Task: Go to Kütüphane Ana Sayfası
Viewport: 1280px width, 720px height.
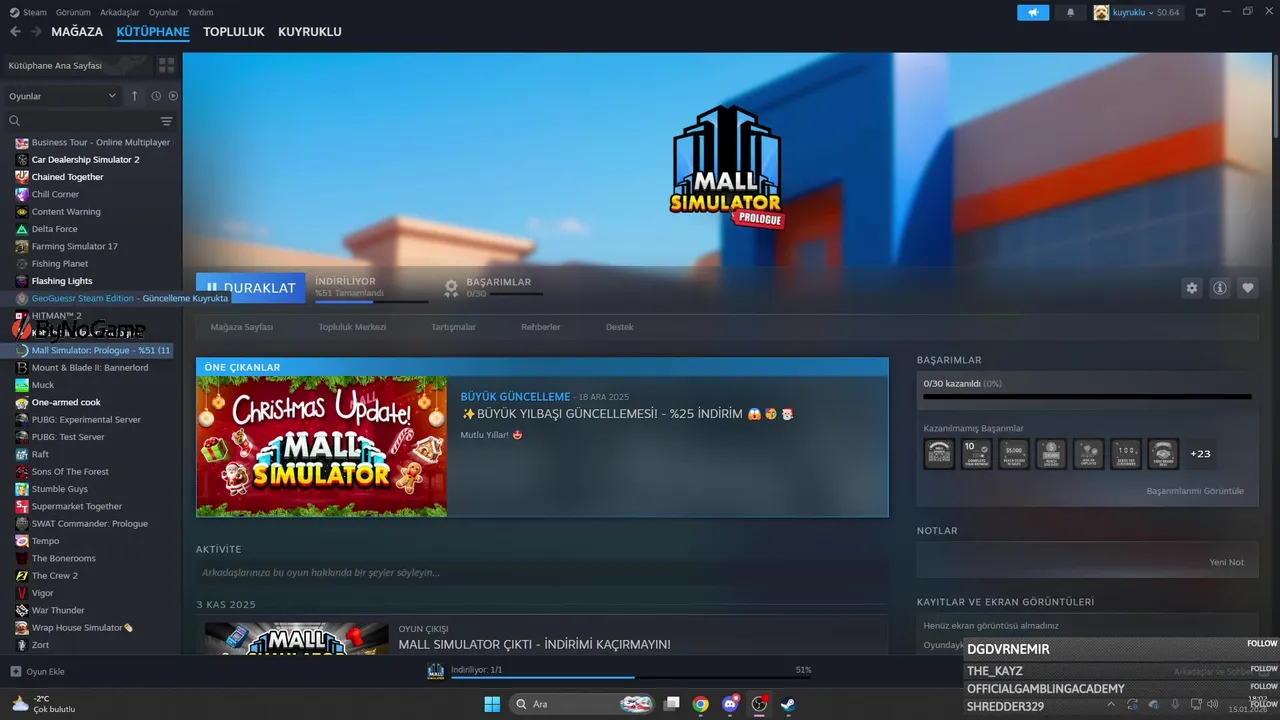Action: pyautogui.click(x=55, y=65)
